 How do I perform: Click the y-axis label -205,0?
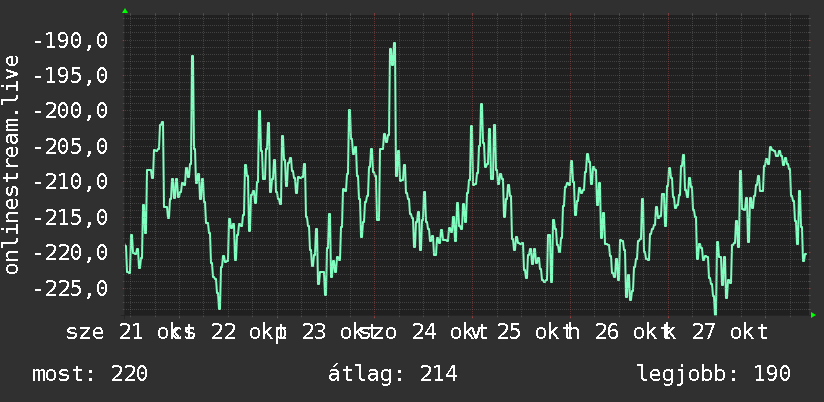[70, 147]
